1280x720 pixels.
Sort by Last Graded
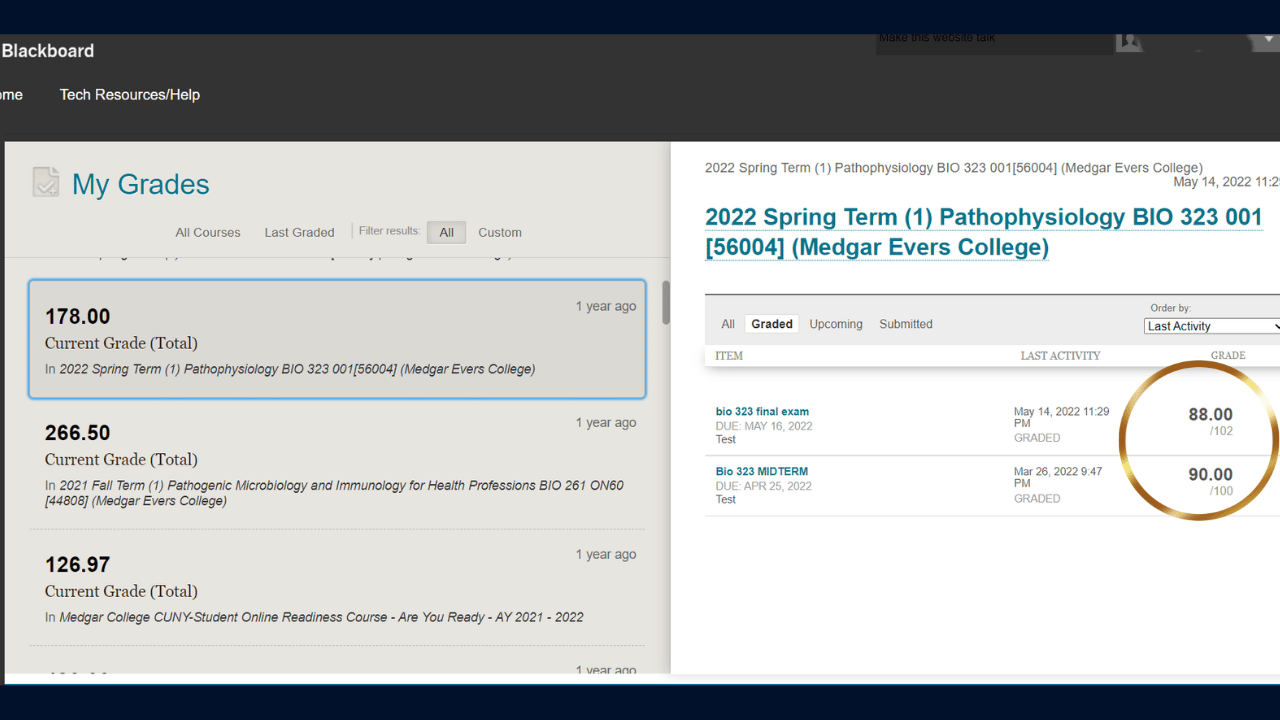[x=299, y=232]
